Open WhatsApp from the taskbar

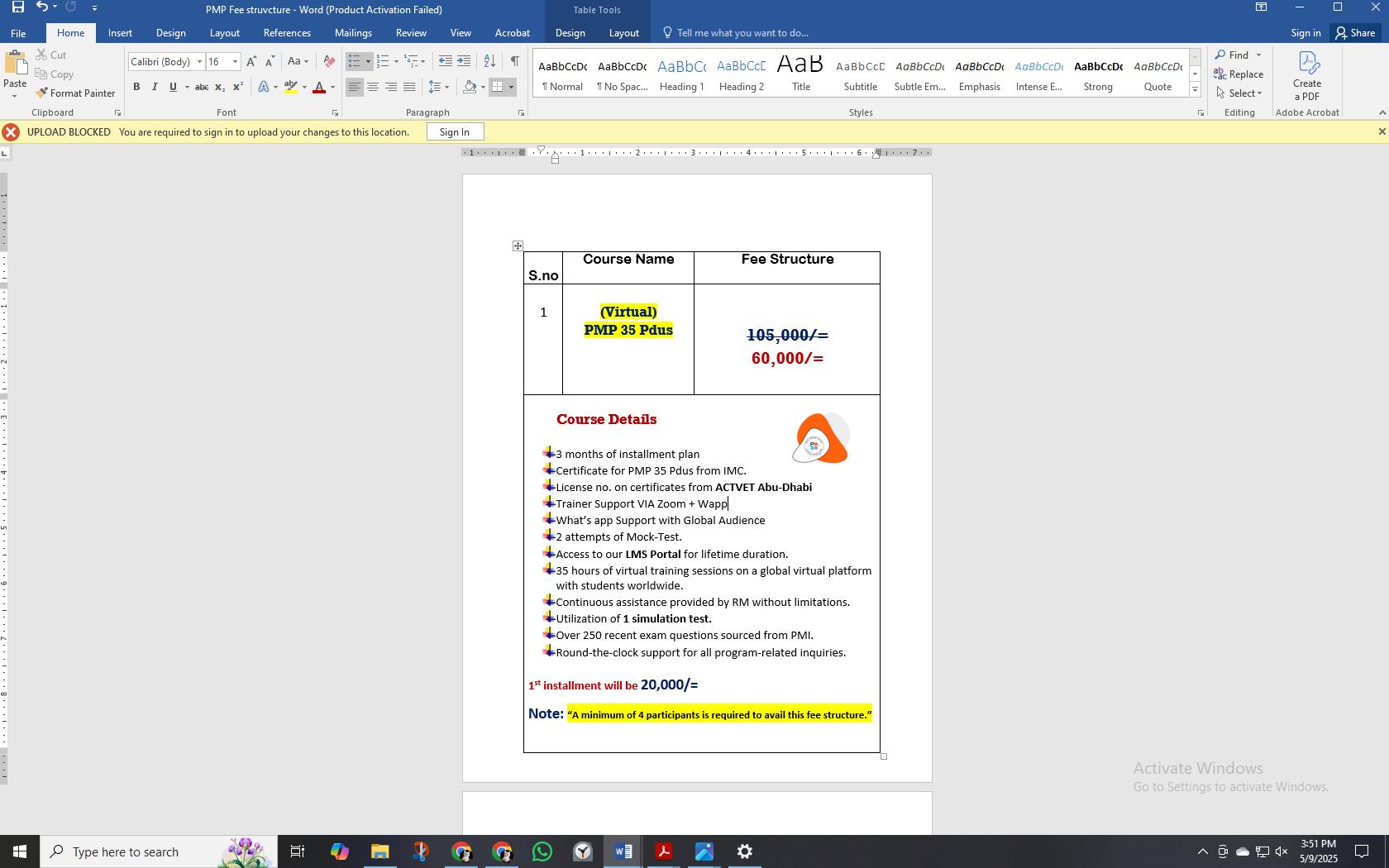(x=542, y=851)
